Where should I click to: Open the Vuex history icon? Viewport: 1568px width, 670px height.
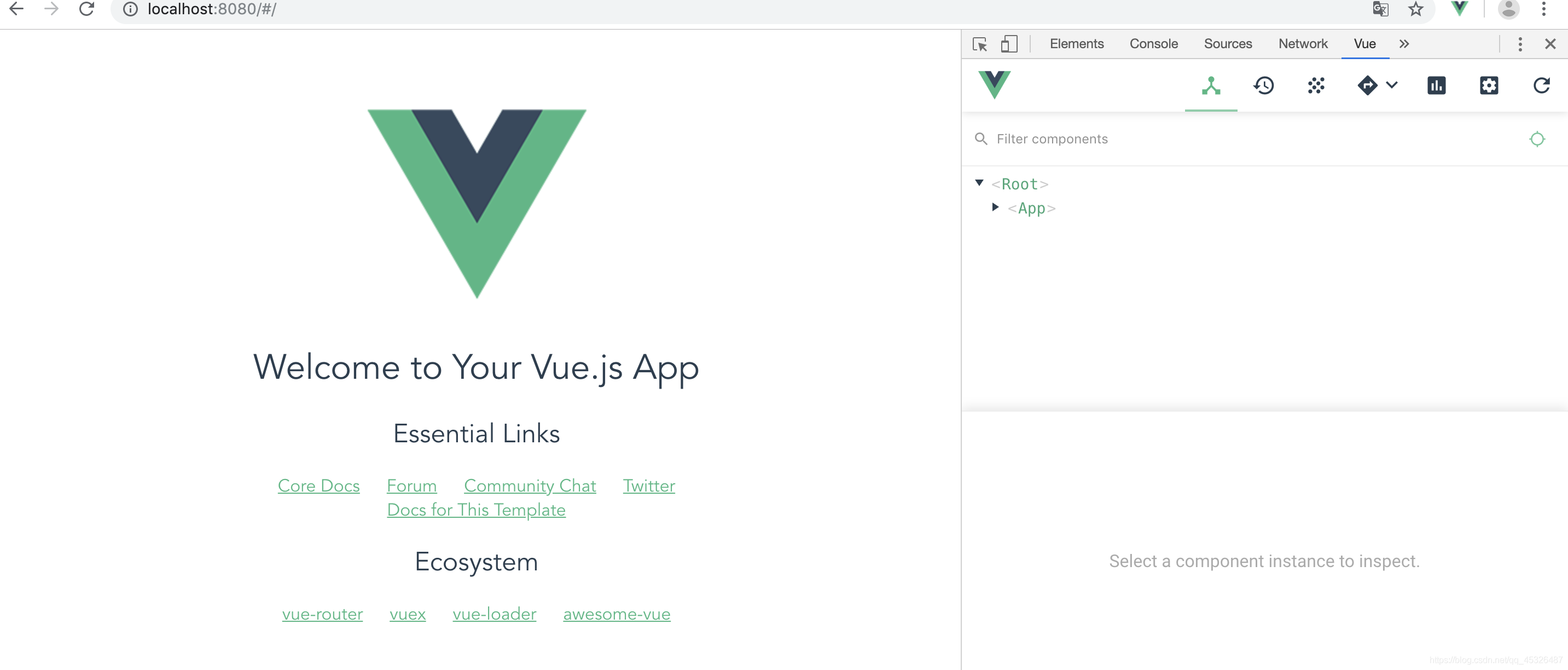[x=1264, y=85]
